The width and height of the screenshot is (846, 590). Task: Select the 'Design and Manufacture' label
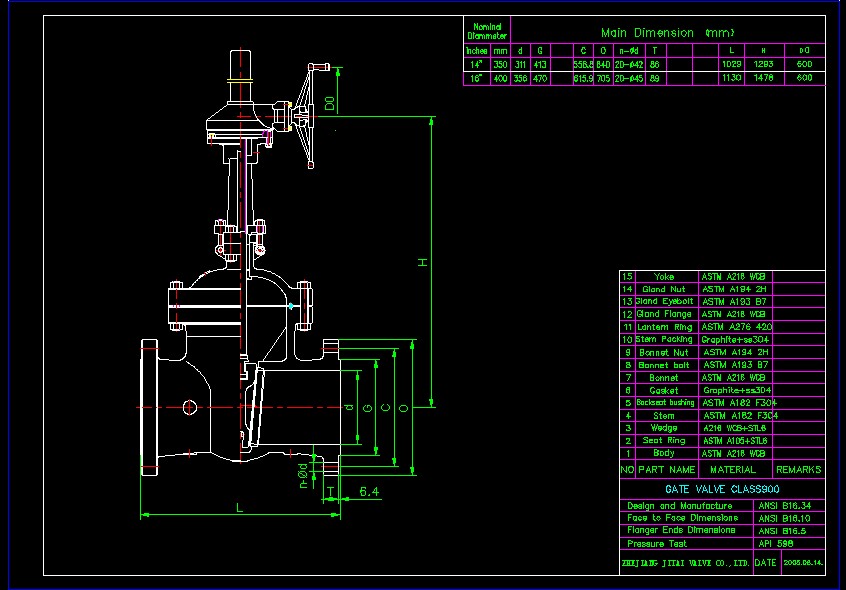(x=679, y=506)
